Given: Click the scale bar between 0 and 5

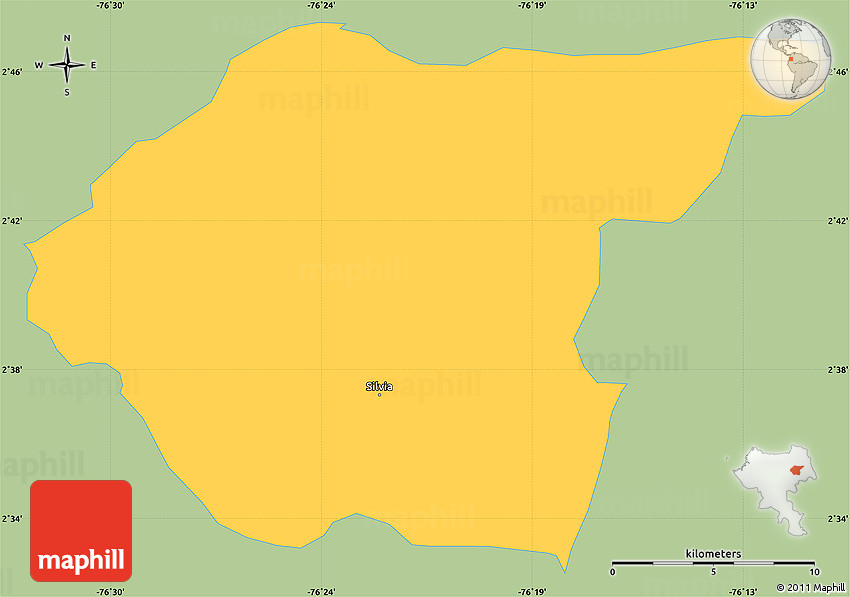Looking at the screenshot, I should pos(662,564).
